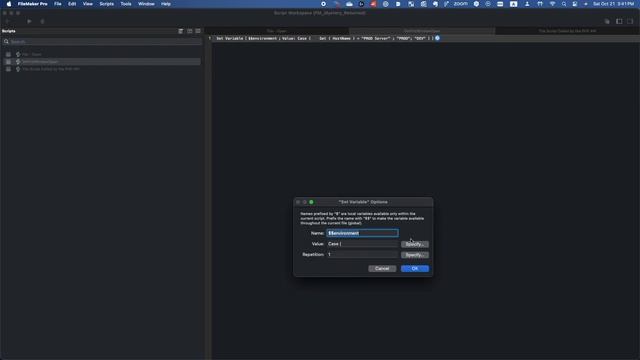The width and height of the screenshot is (640, 360).
Task: Click the cloud icon in menu bar
Action: (349, 4)
